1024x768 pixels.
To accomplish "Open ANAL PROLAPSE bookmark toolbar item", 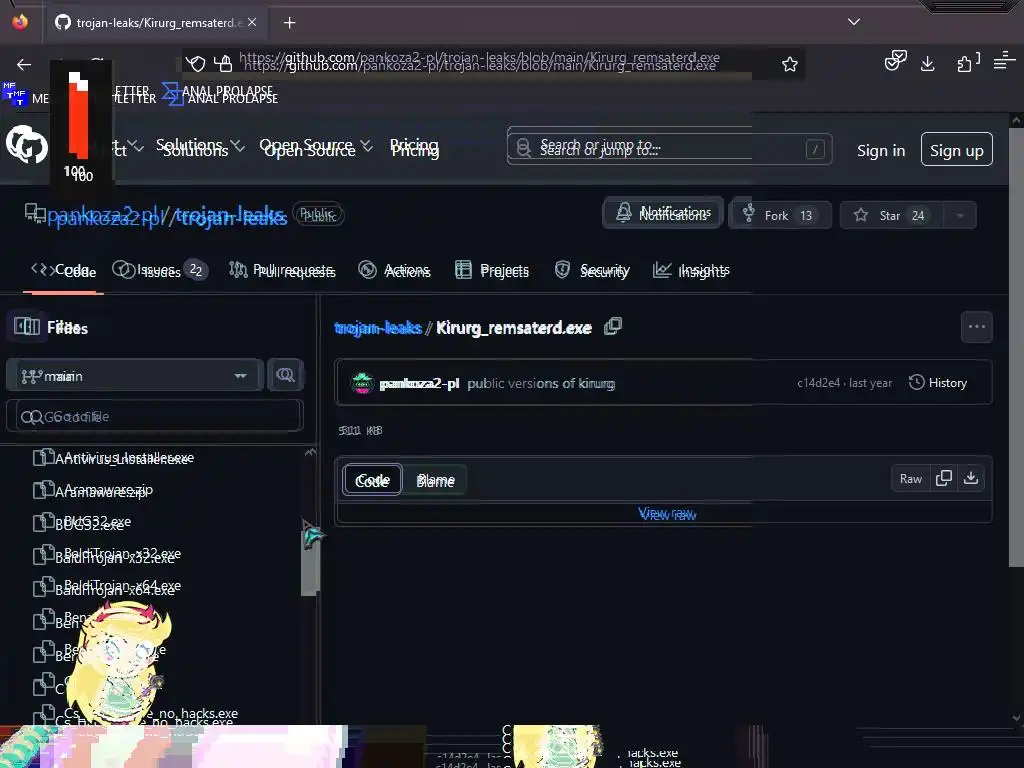I will pos(219,94).
